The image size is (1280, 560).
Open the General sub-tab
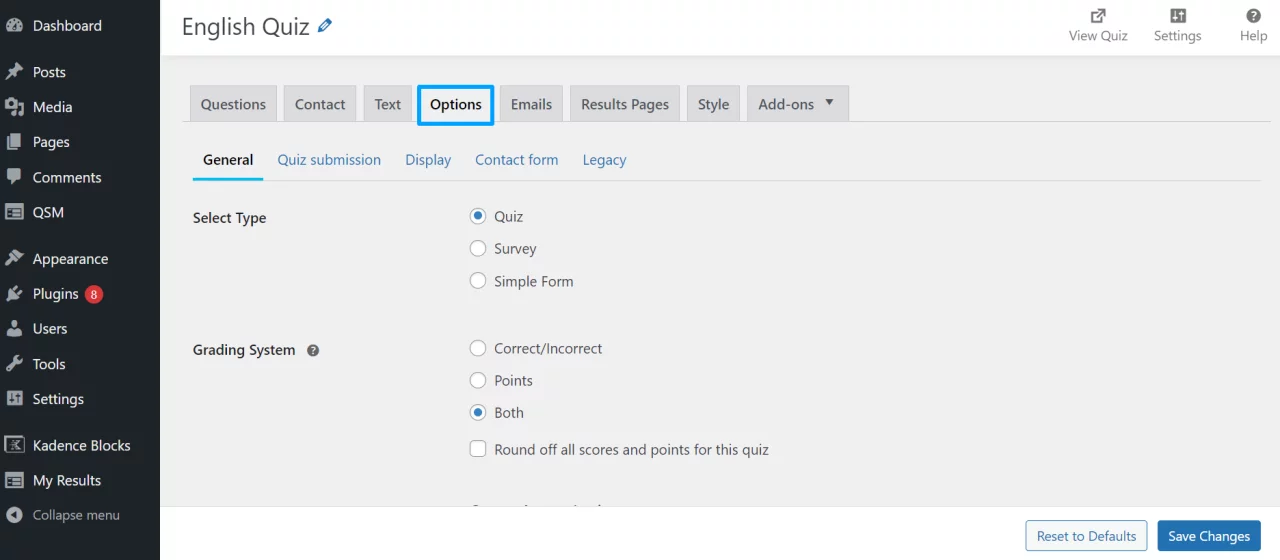pyautogui.click(x=228, y=160)
